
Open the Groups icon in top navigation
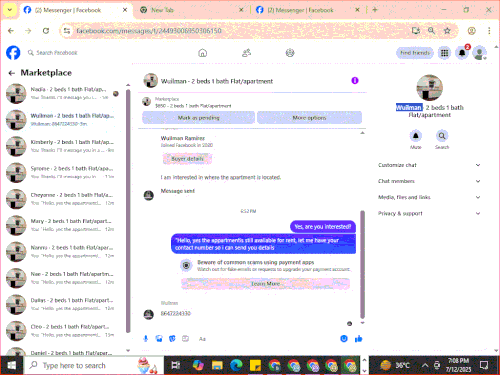290,53
